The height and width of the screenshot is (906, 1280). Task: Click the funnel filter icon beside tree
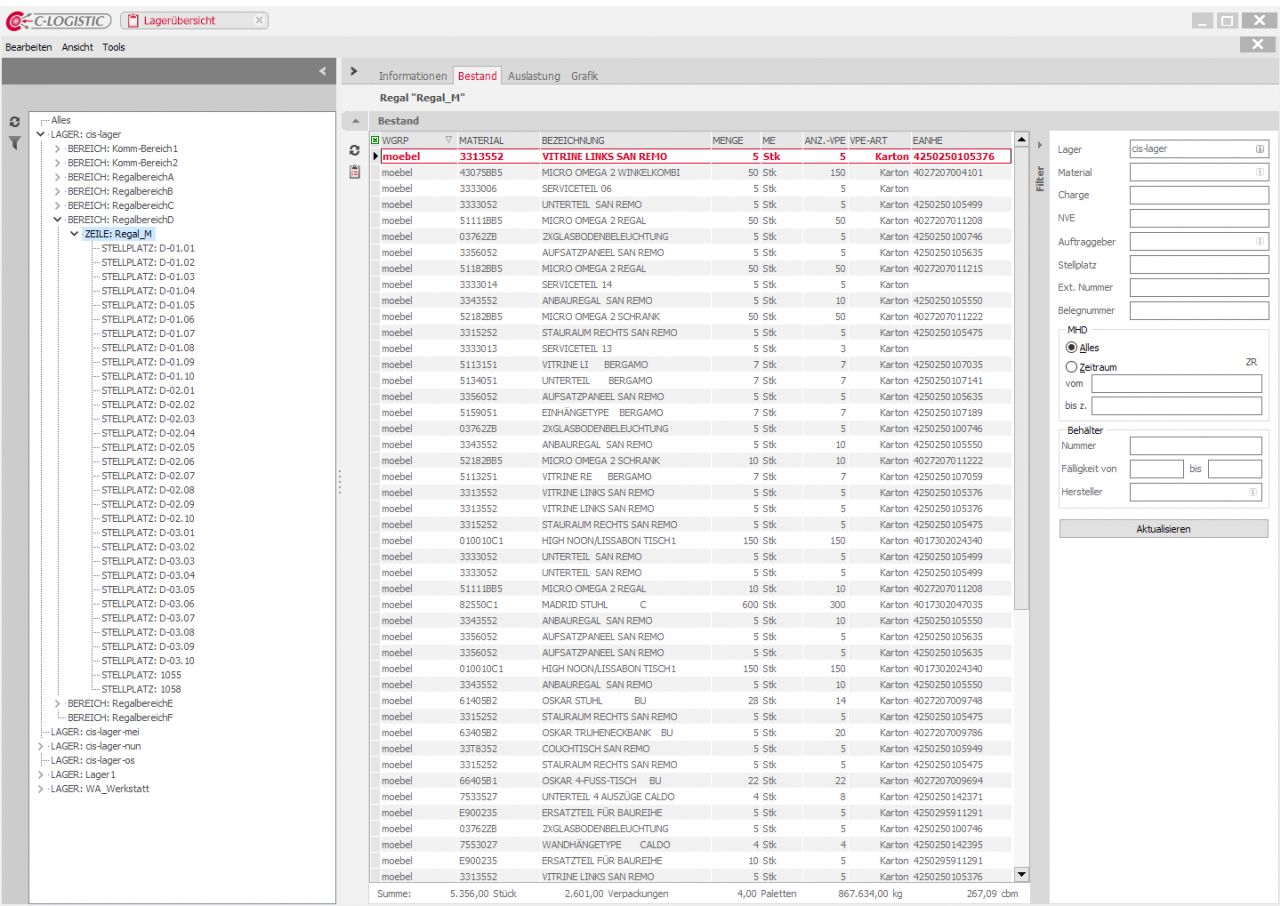15,143
